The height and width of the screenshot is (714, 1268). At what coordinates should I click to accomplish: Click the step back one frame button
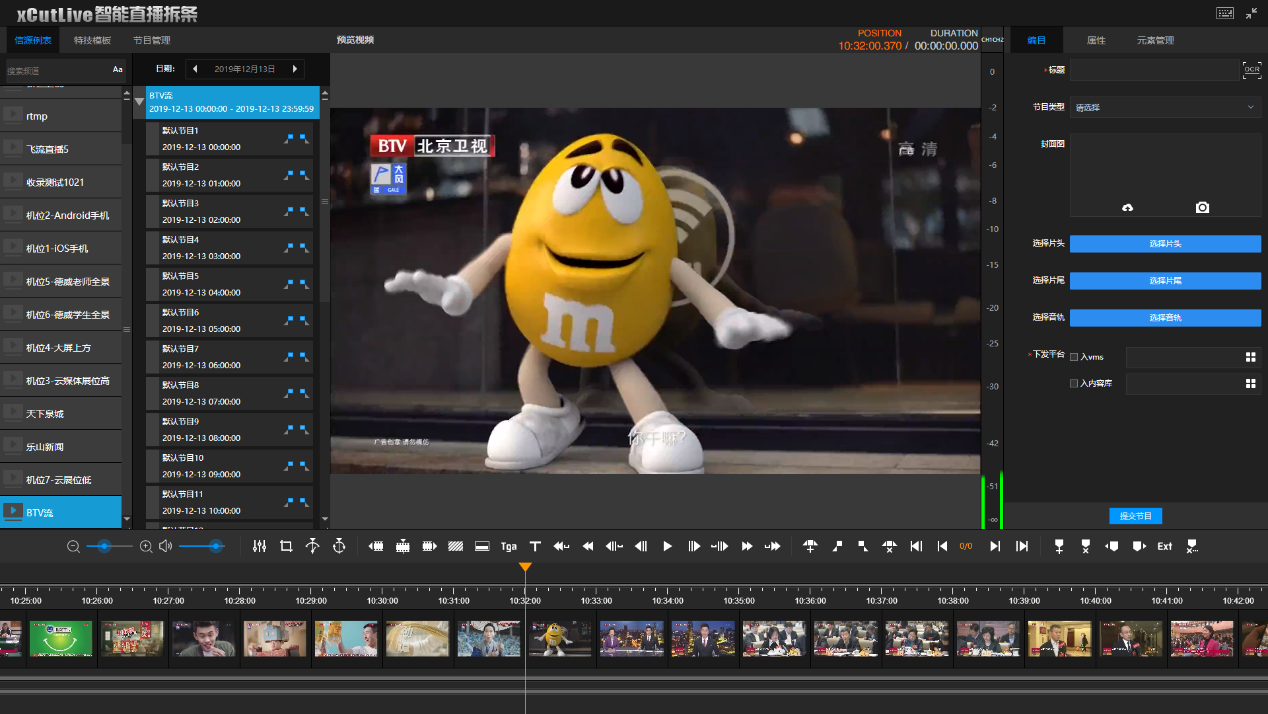(x=641, y=546)
